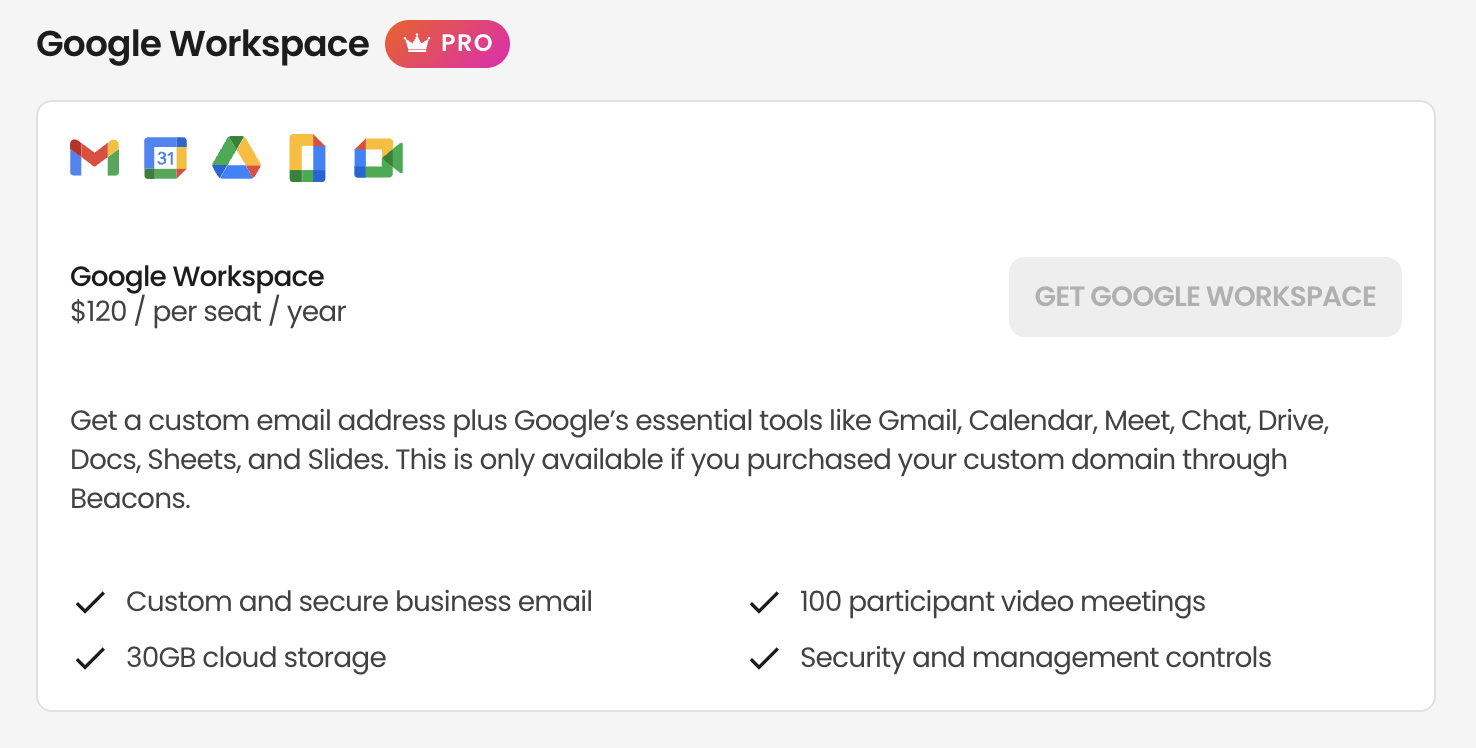Click the description paragraph mentioning Beacons
Image resolution: width=1476 pixels, height=748 pixels.
point(699,460)
